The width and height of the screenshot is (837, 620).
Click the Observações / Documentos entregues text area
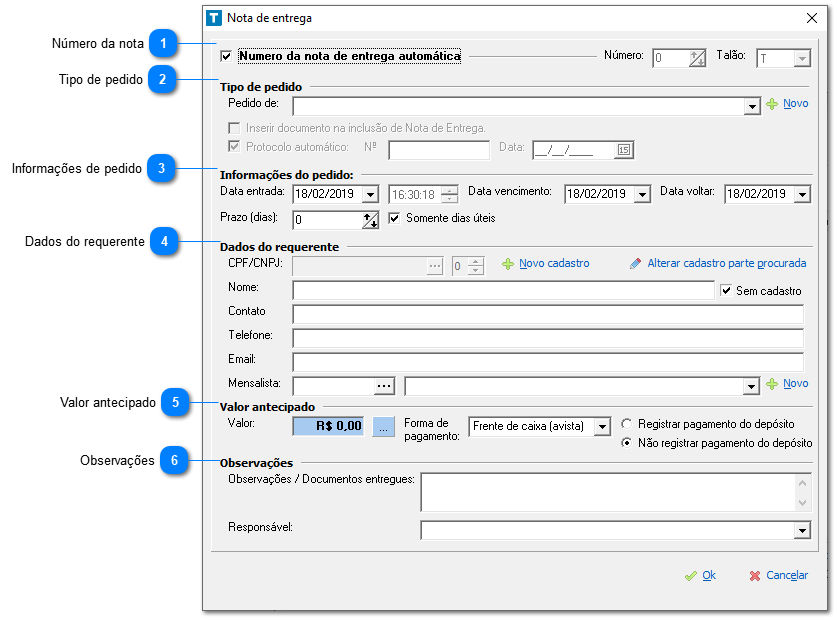coord(608,492)
